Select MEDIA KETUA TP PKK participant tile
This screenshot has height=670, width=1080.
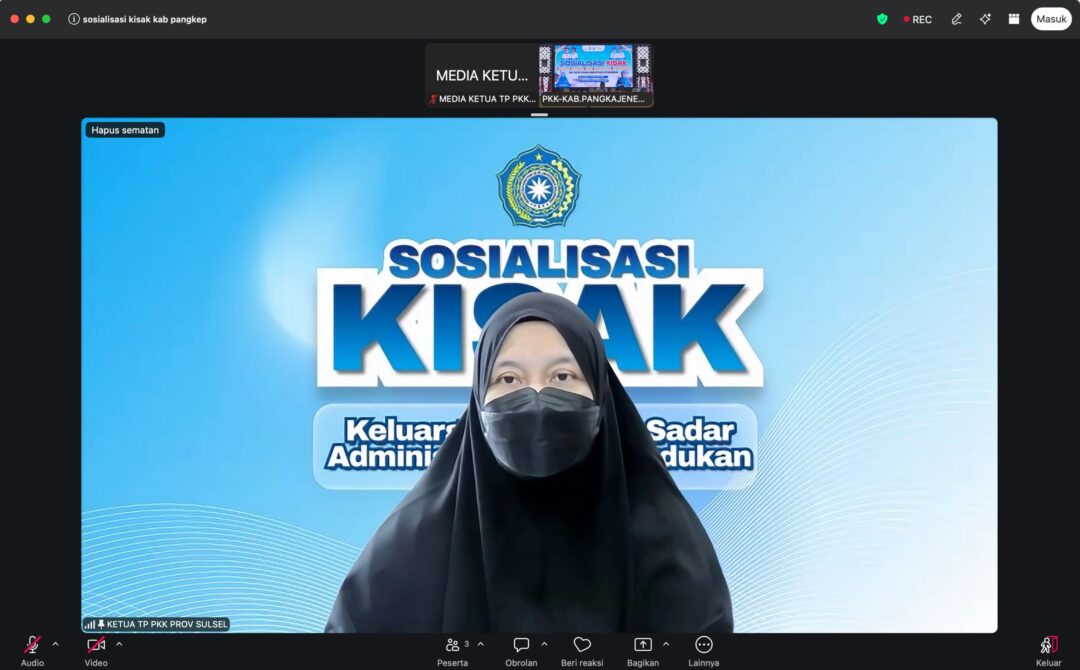tap(482, 75)
